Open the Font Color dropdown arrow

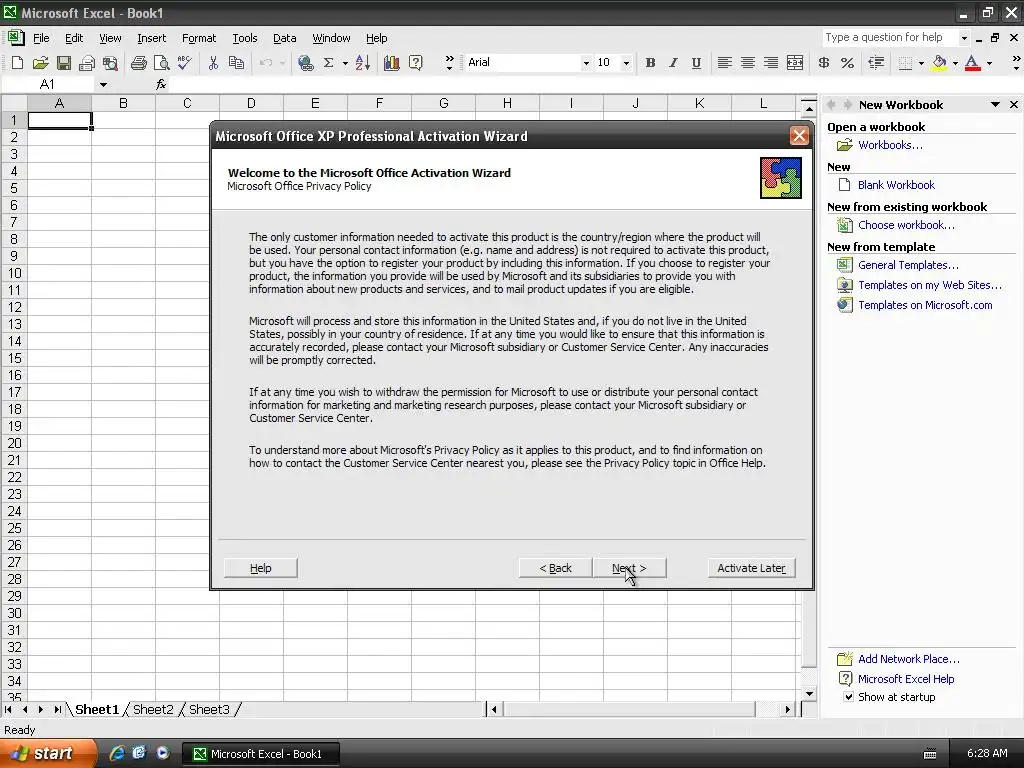pos(989,63)
